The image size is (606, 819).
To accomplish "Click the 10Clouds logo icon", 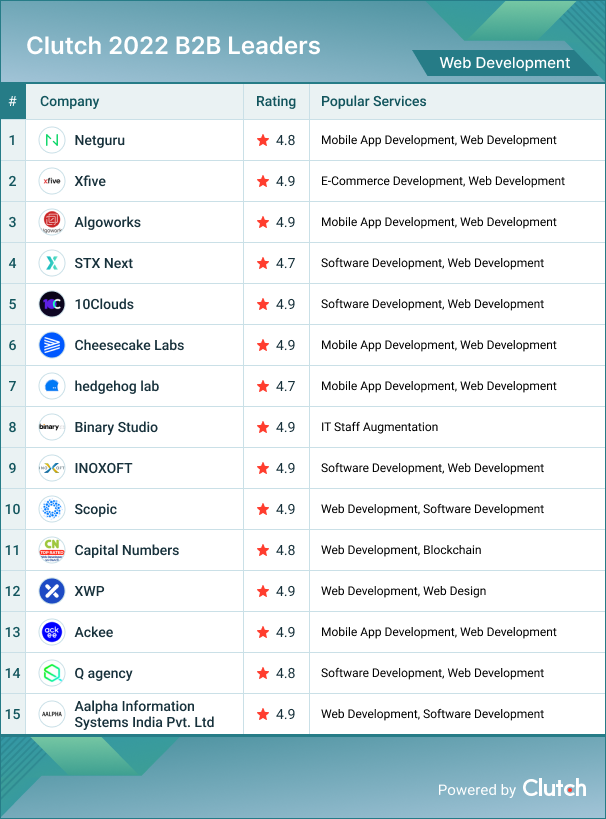I will [52, 304].
